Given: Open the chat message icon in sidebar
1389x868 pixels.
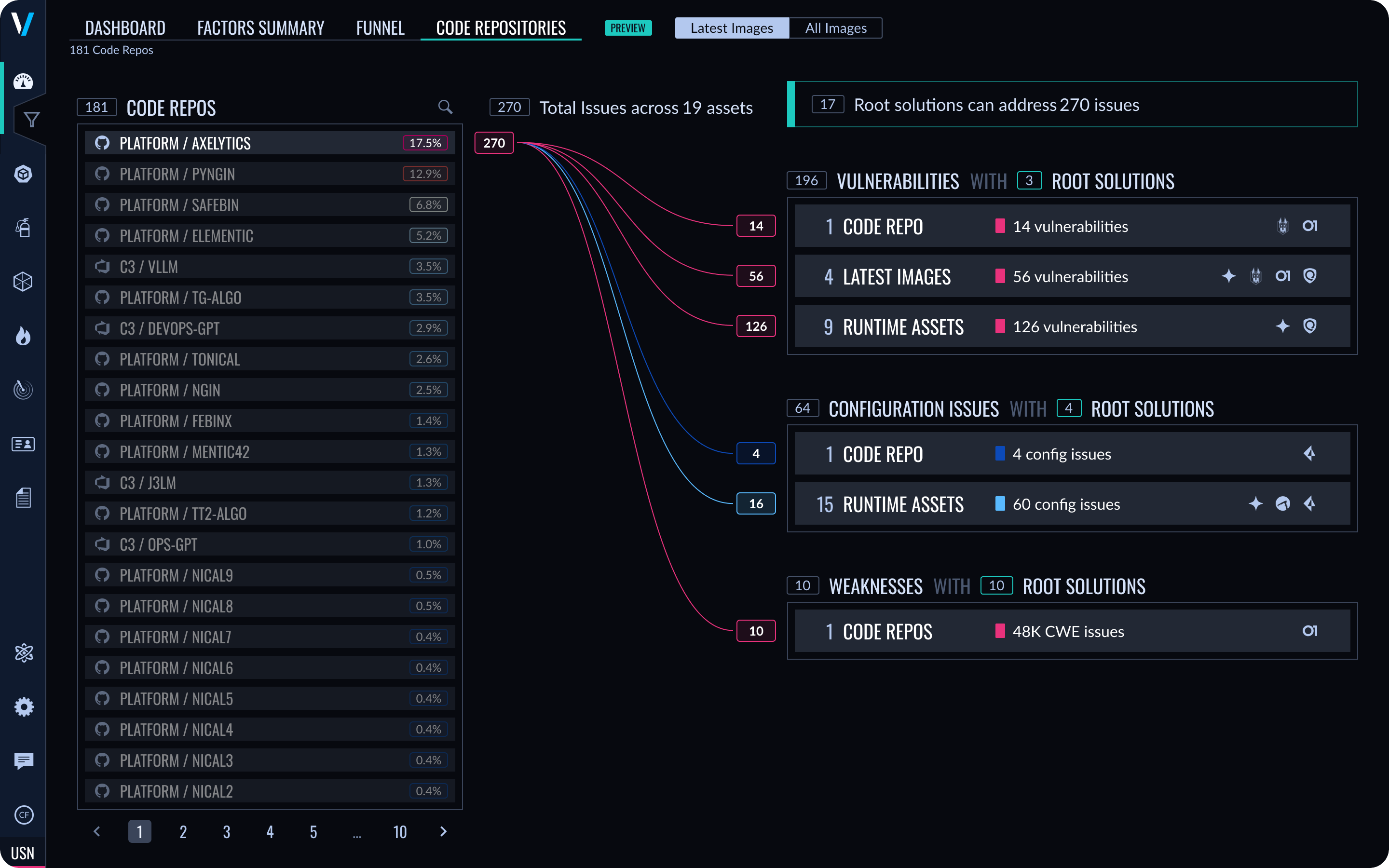Looking at the screenshot, I should [x=24, y=760].
